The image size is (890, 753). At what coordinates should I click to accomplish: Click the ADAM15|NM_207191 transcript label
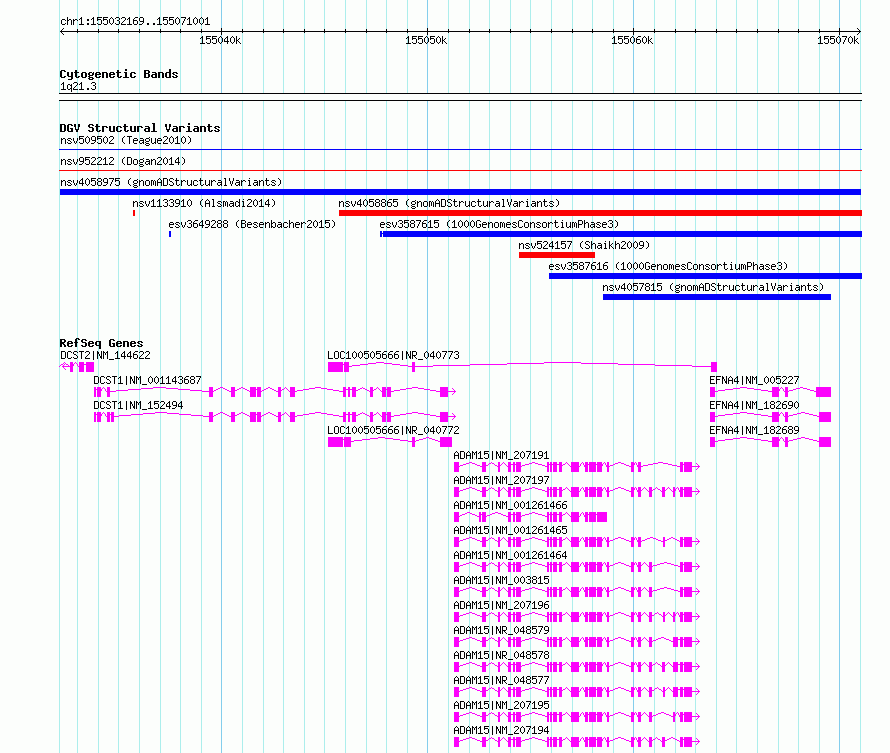(501, 455)
